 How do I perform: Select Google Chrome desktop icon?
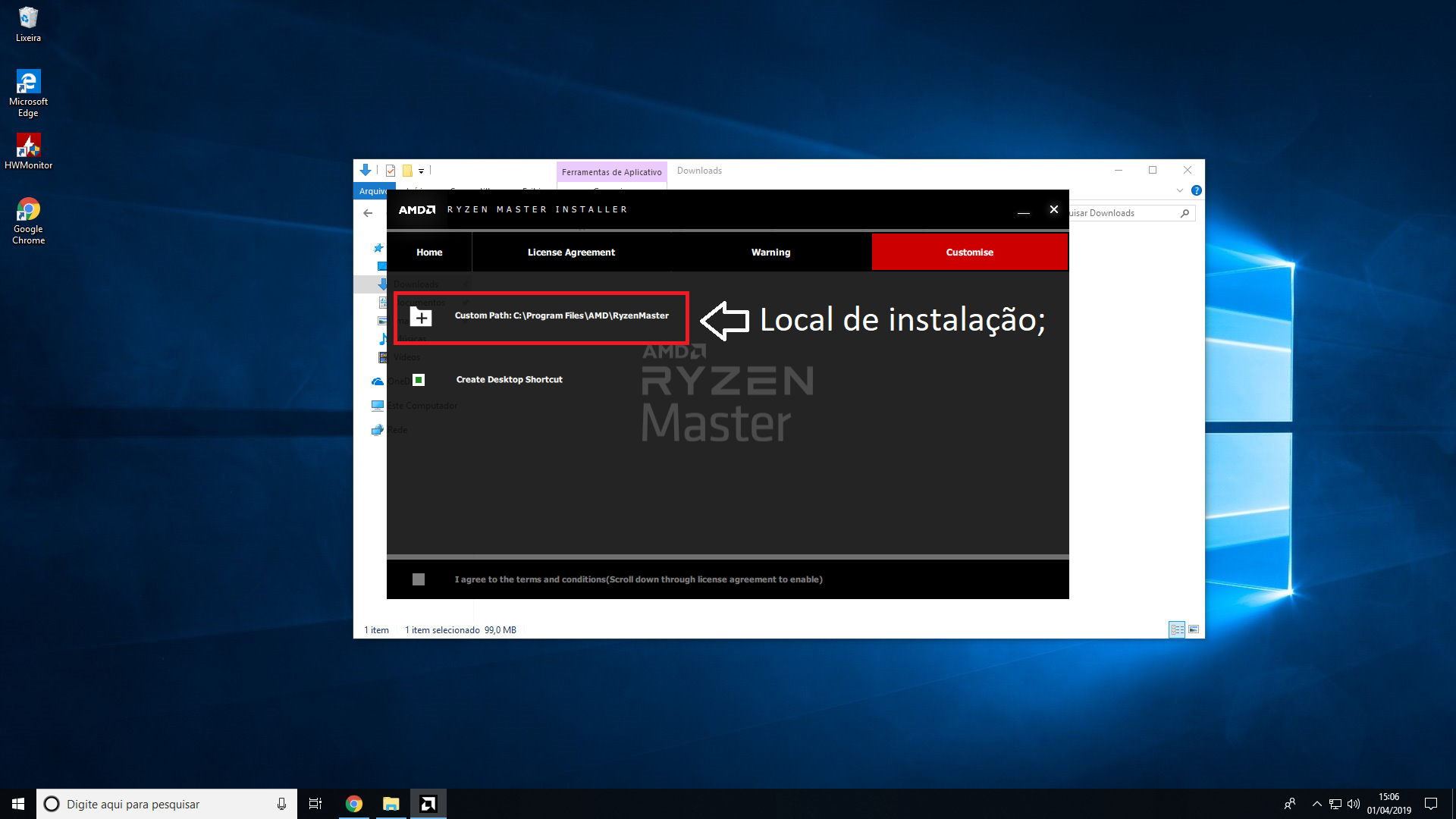tap(28, 221)
